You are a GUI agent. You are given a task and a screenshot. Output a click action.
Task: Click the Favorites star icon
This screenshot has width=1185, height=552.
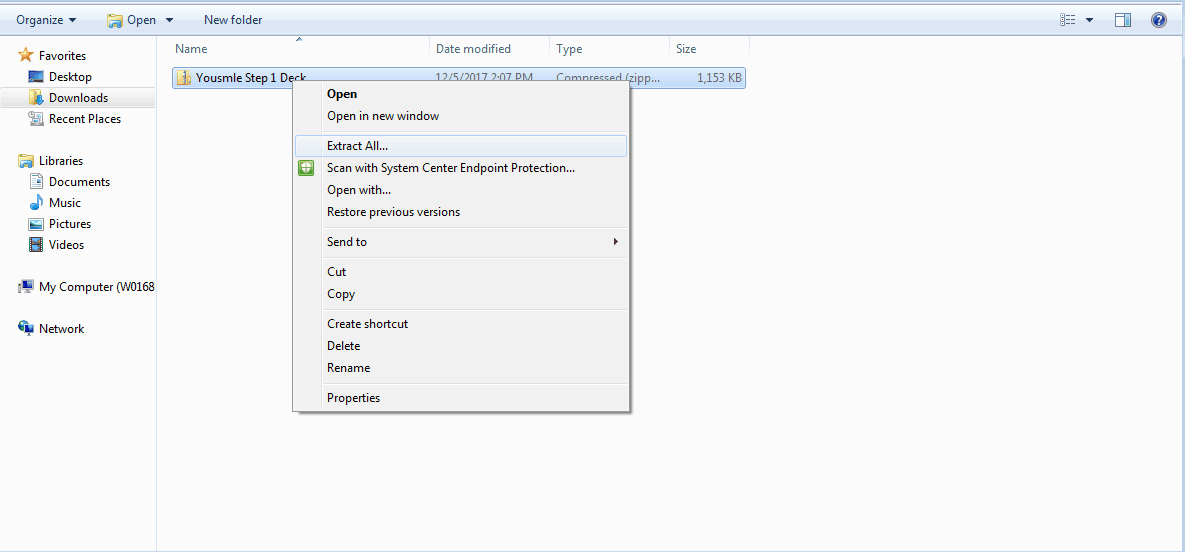pyautogui.click(x=26, y=55)
